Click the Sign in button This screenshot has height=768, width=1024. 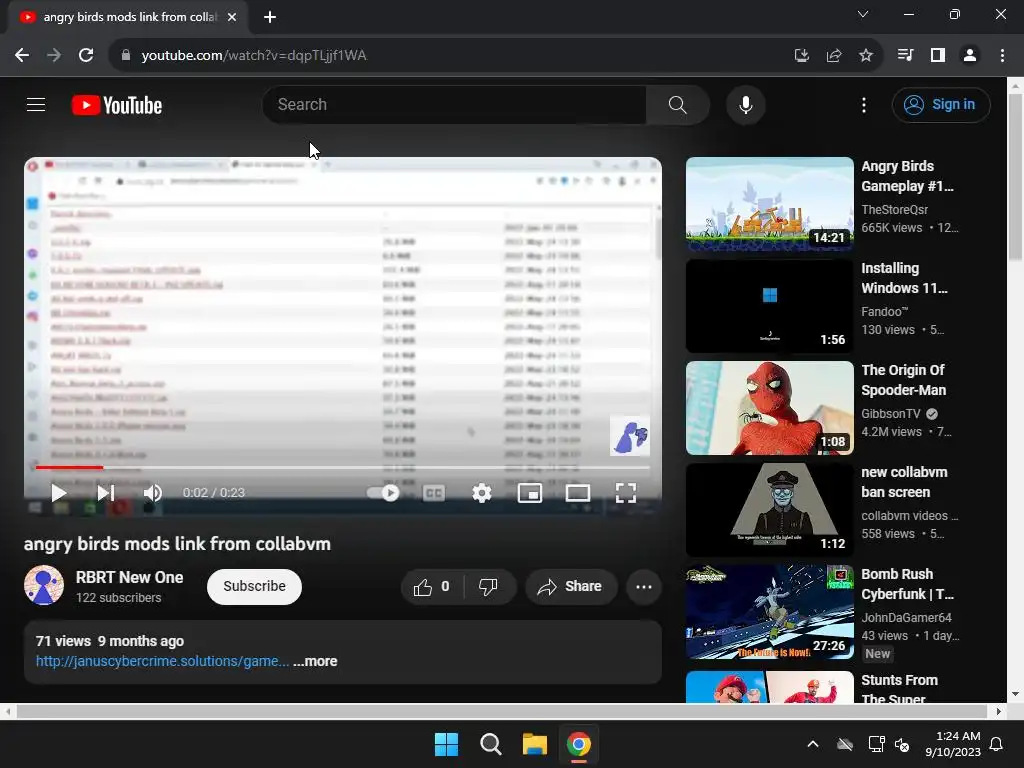tap(940, 104)
